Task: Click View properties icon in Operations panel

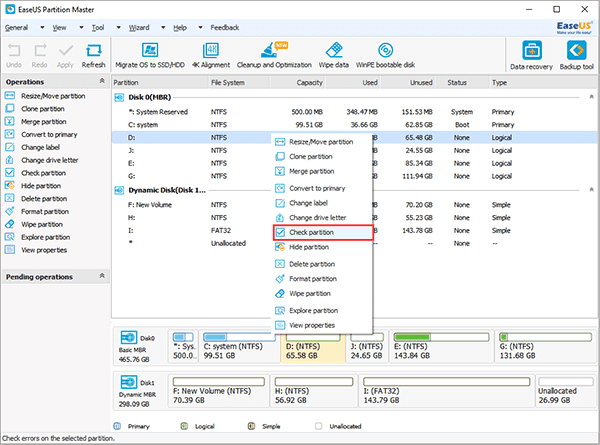Action: (x=10, y=250)
